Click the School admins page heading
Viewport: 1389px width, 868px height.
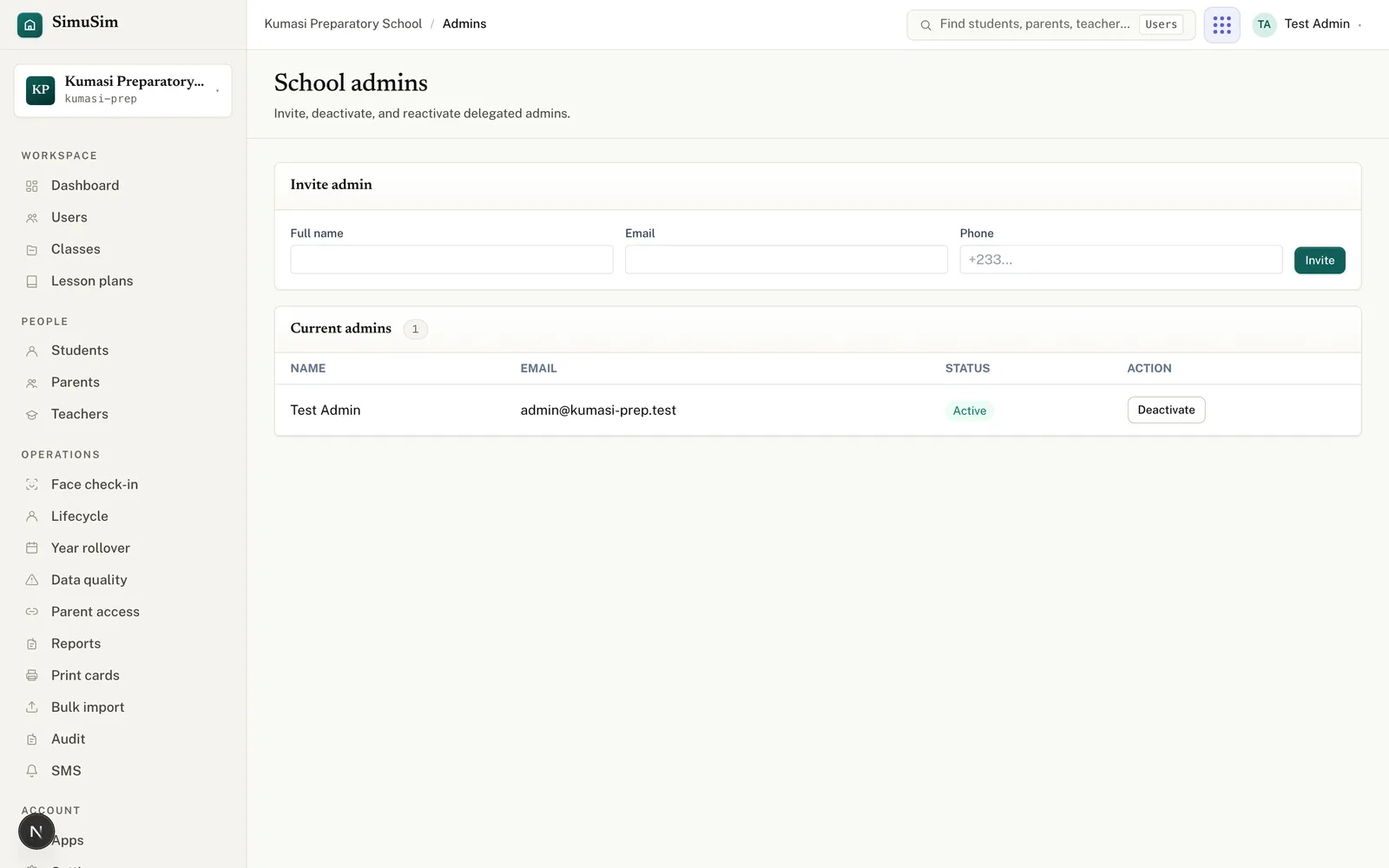(351, 82)
